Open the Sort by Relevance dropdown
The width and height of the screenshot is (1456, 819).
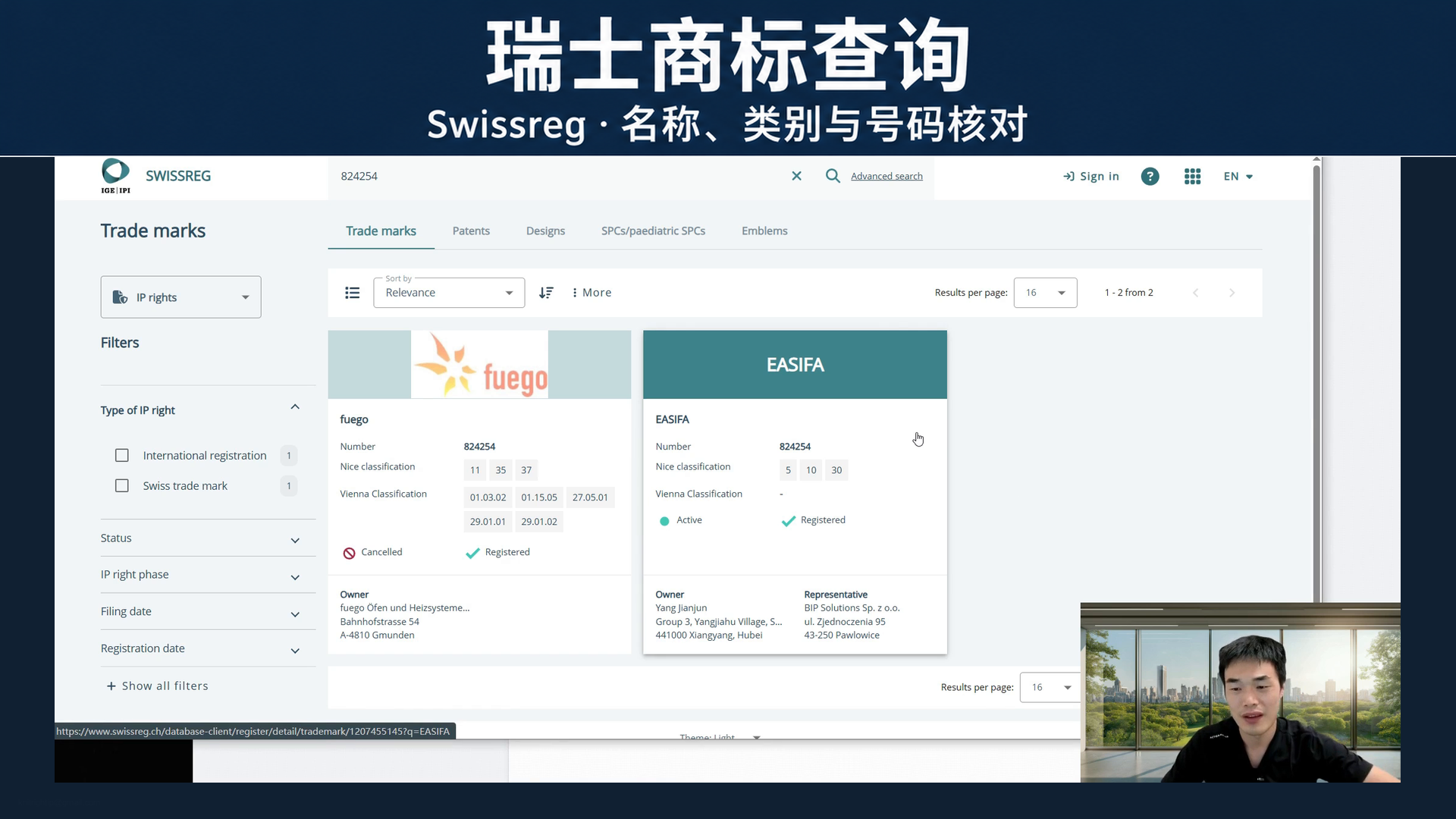click(449, 293)
